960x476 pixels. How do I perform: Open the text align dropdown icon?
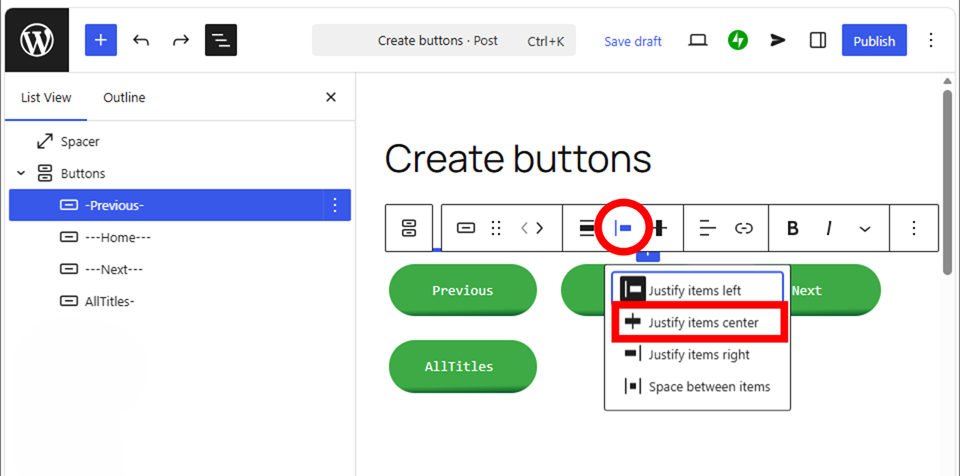point(708,228)
